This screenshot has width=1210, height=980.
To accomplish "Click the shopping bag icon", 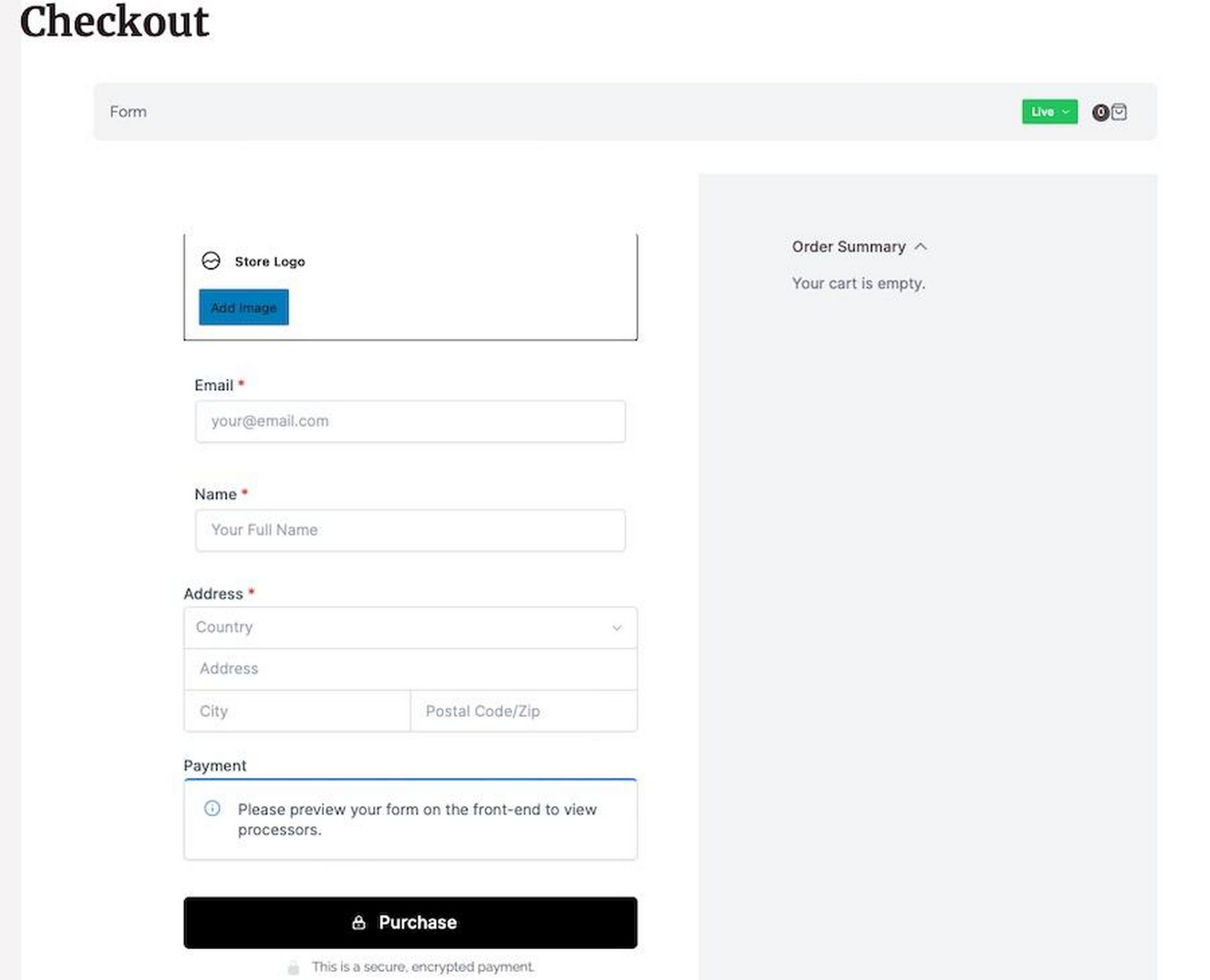I will pyautogui.click(x=1120, y=112).
